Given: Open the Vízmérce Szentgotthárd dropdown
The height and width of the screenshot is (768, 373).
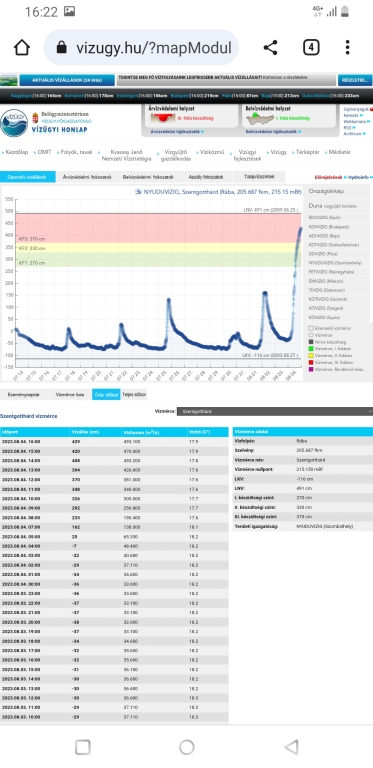Looking at the screenshot, I should 275,411.
